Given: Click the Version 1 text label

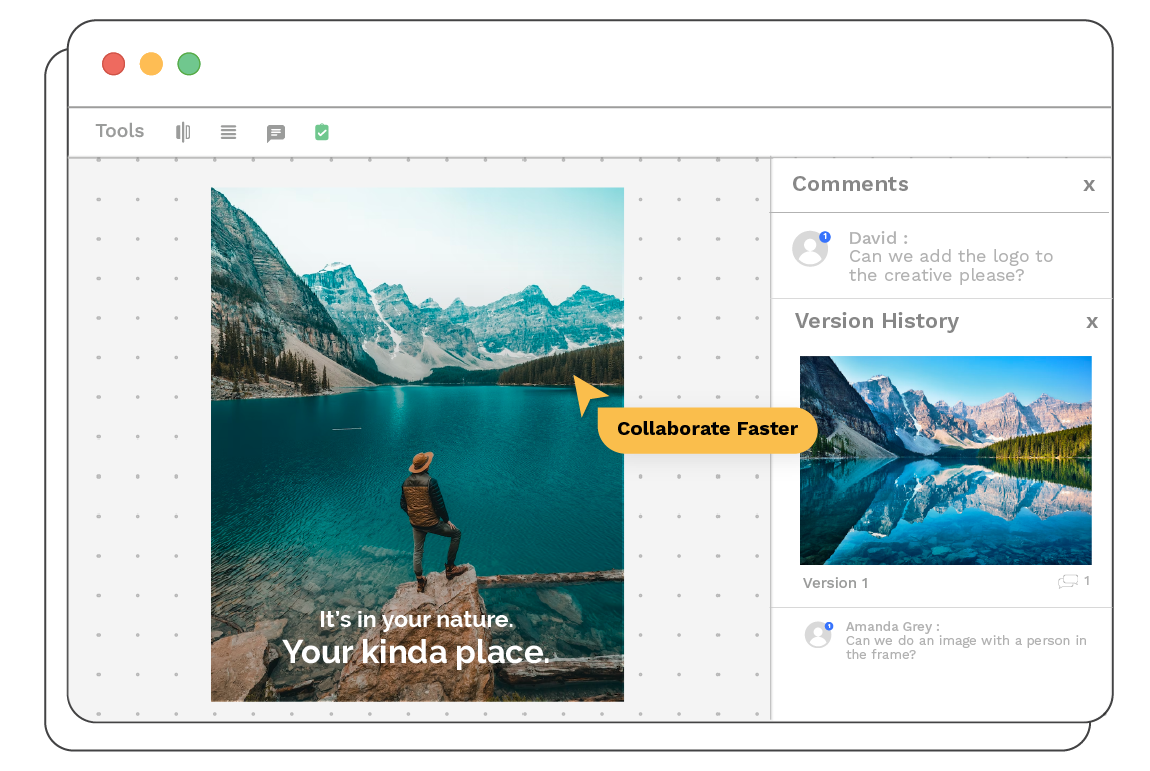Looking at the screenshot, I should (835, 583).
